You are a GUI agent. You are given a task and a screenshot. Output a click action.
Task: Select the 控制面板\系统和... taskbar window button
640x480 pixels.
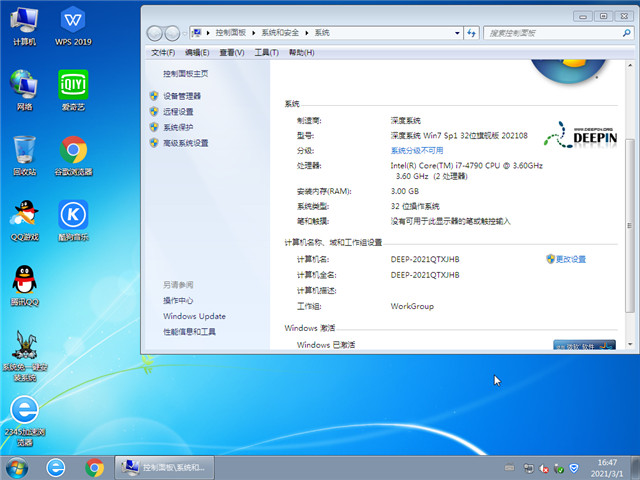164,468
